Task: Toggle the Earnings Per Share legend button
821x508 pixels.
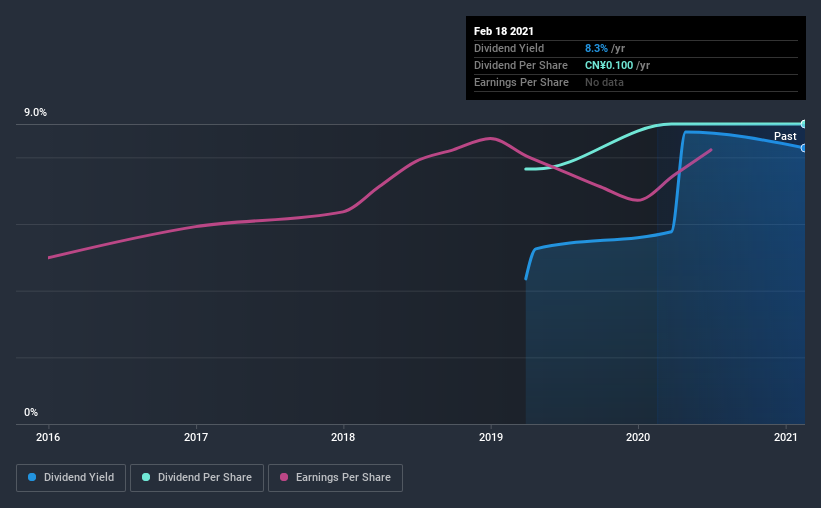Action: (x=335, y=478)
